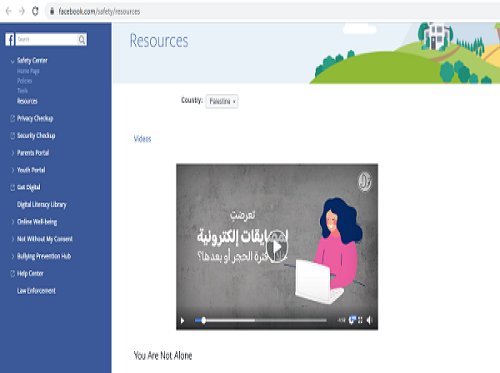Click the Facebook search input field
This screenshot has height=373, width=500.
pos(46,39)
